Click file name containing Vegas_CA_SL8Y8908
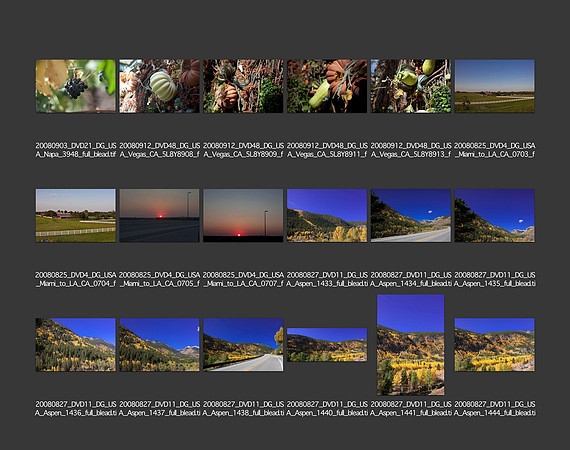This screenshot has width=570, height=450. tap(159, 150)
